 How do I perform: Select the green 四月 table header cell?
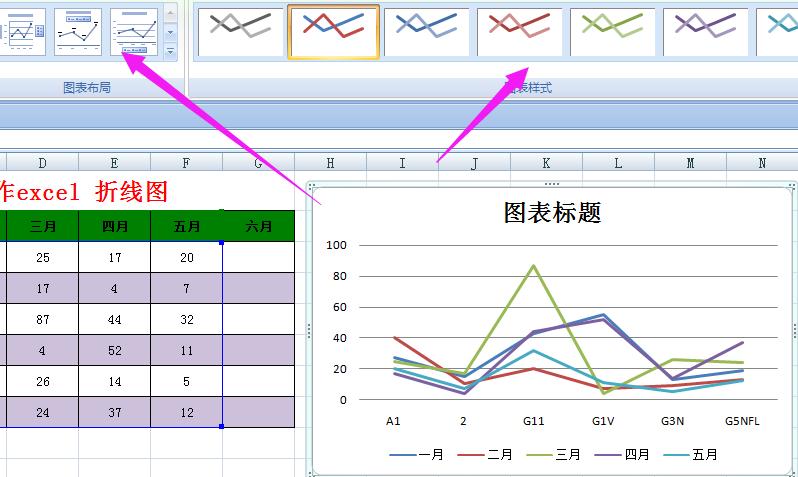click(x=115, y=226)
